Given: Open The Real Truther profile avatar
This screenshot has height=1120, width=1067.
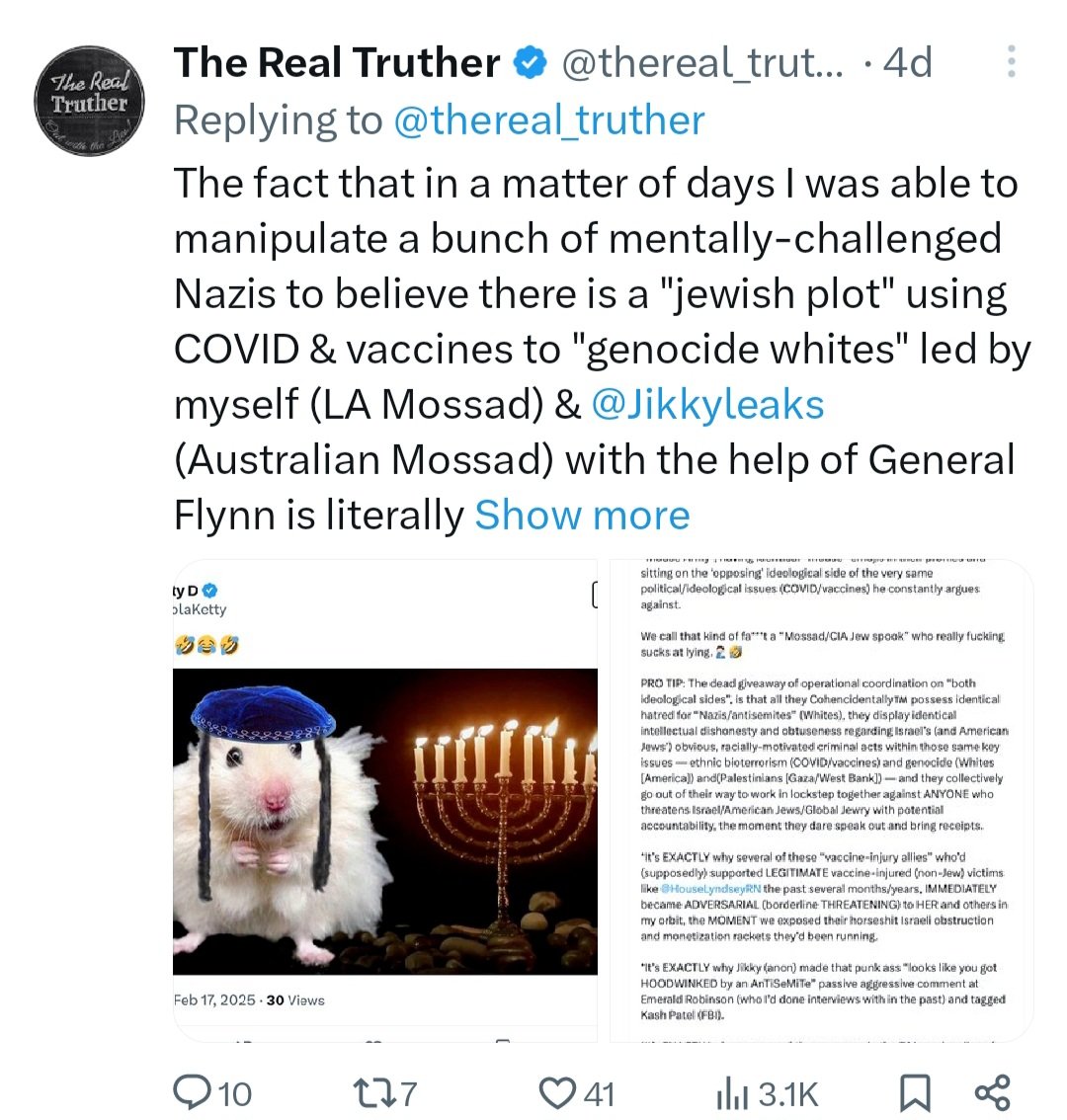Looking at the screenshot, I should coord(90,102).
